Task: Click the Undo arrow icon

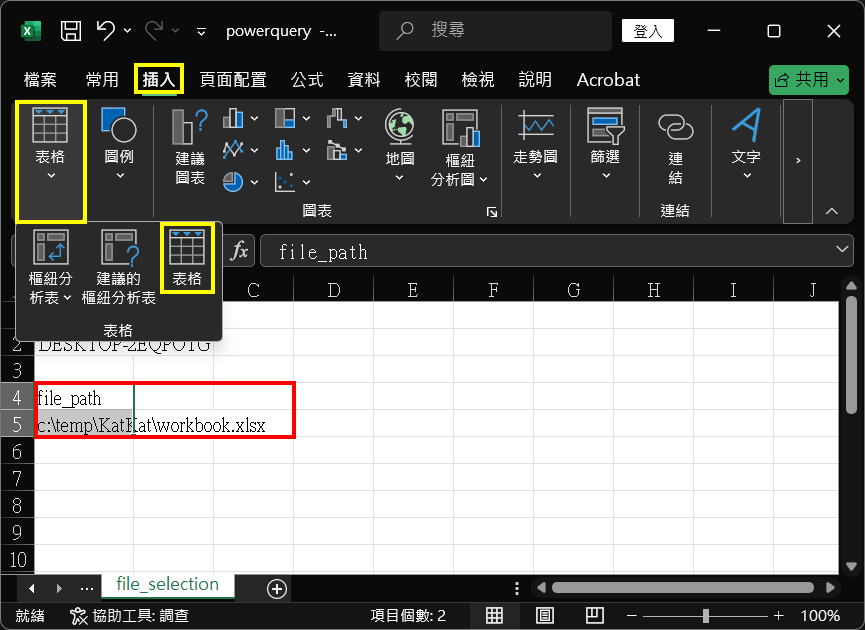Action: [105, 31]
